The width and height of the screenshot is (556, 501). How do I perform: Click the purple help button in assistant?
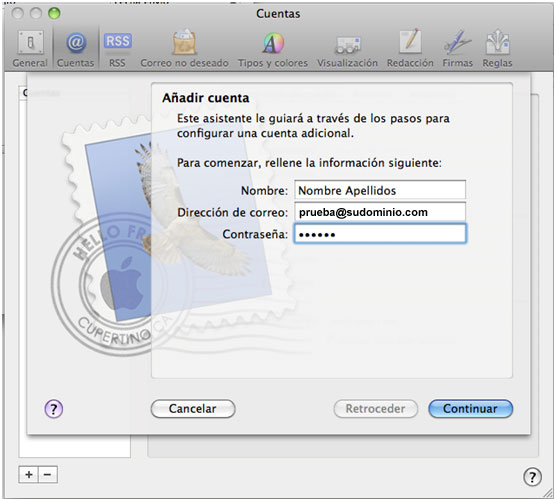[54, 409]
